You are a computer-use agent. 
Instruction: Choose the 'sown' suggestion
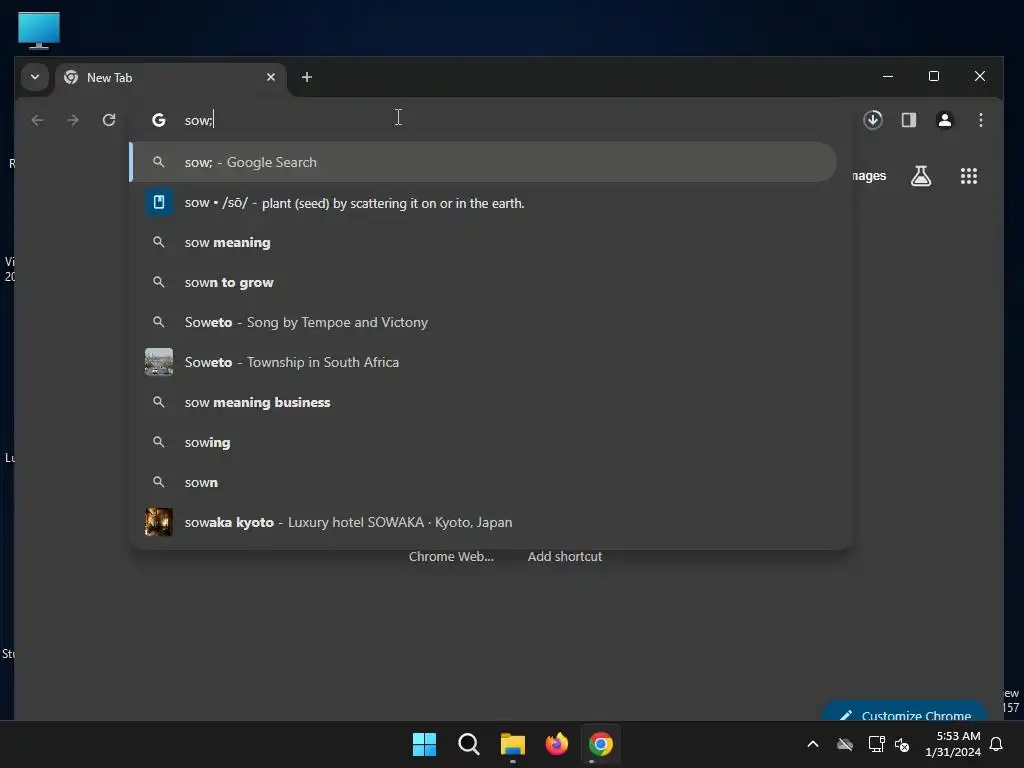(483, 482)
